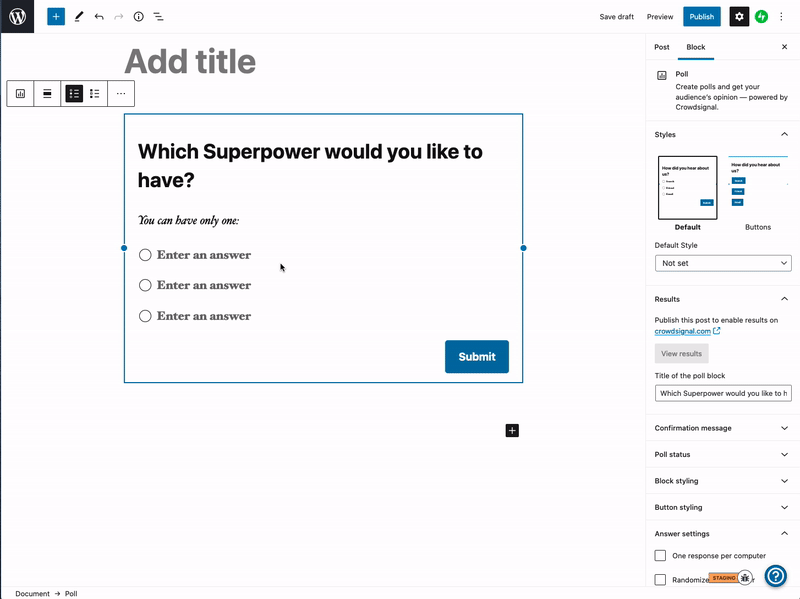This screenshot has height=599, width=800.
Task: Select the first answer radio button
Action: [145, 255]
